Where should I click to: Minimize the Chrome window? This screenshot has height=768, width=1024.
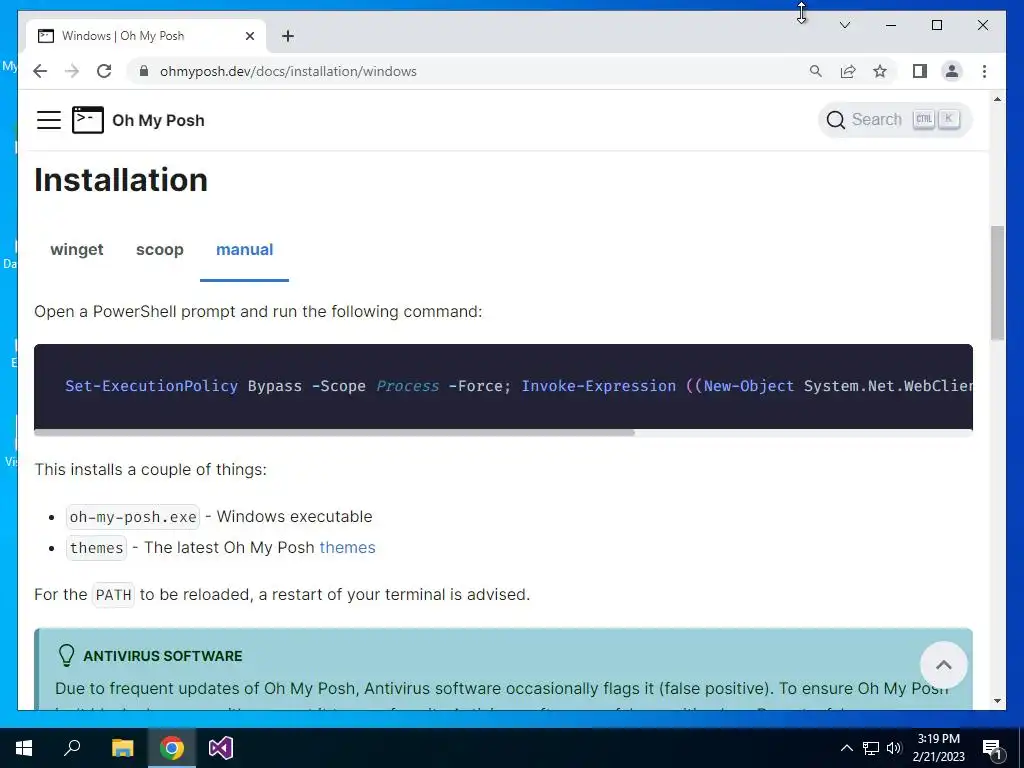[x=891, y=25]
